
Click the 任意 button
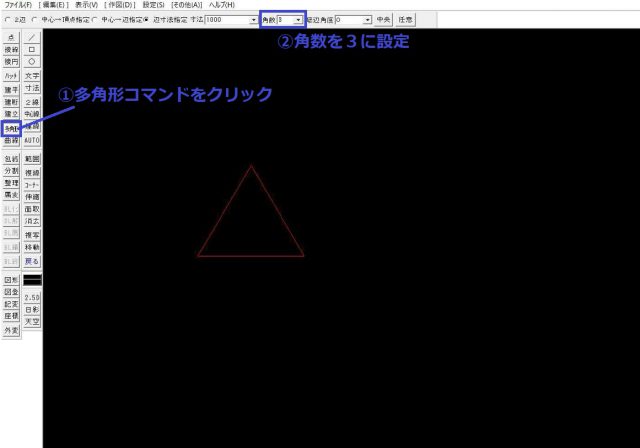[405, 19]
